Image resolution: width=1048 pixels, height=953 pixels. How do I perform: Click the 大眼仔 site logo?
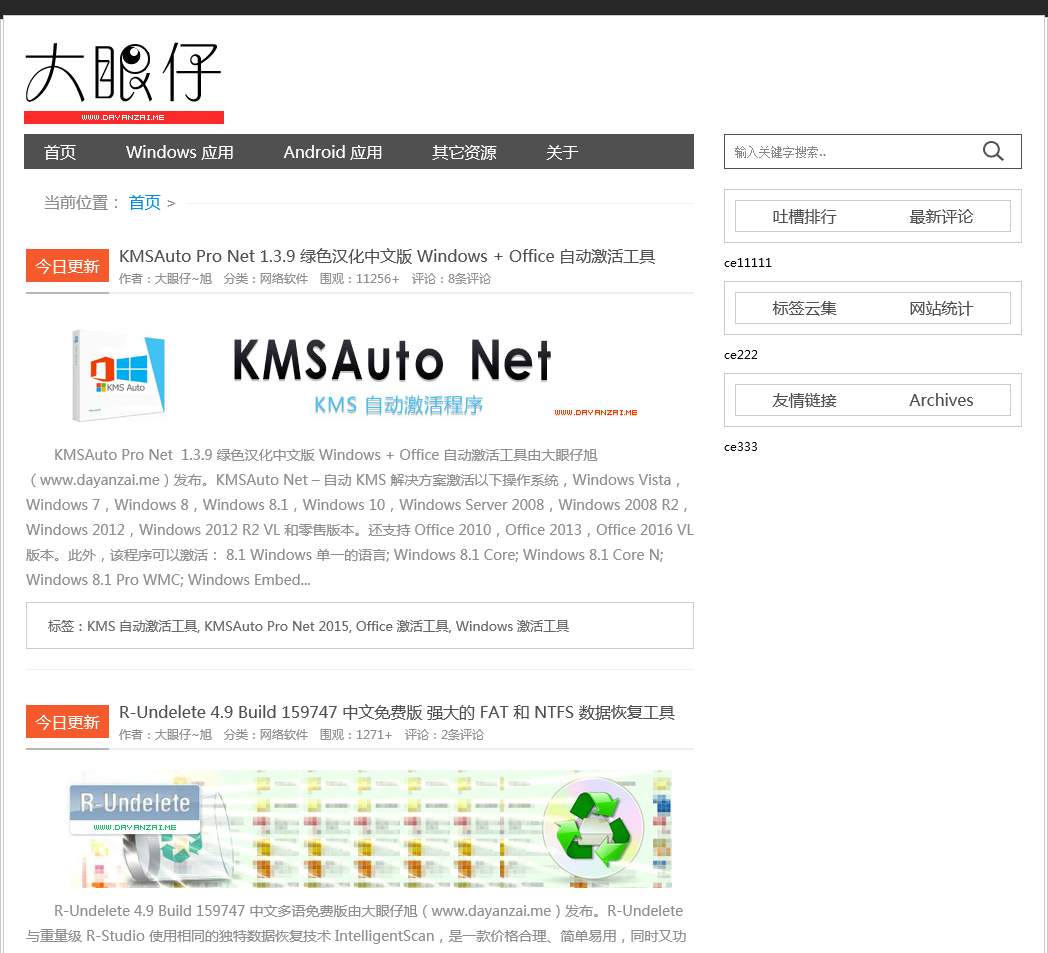(124, 82)
